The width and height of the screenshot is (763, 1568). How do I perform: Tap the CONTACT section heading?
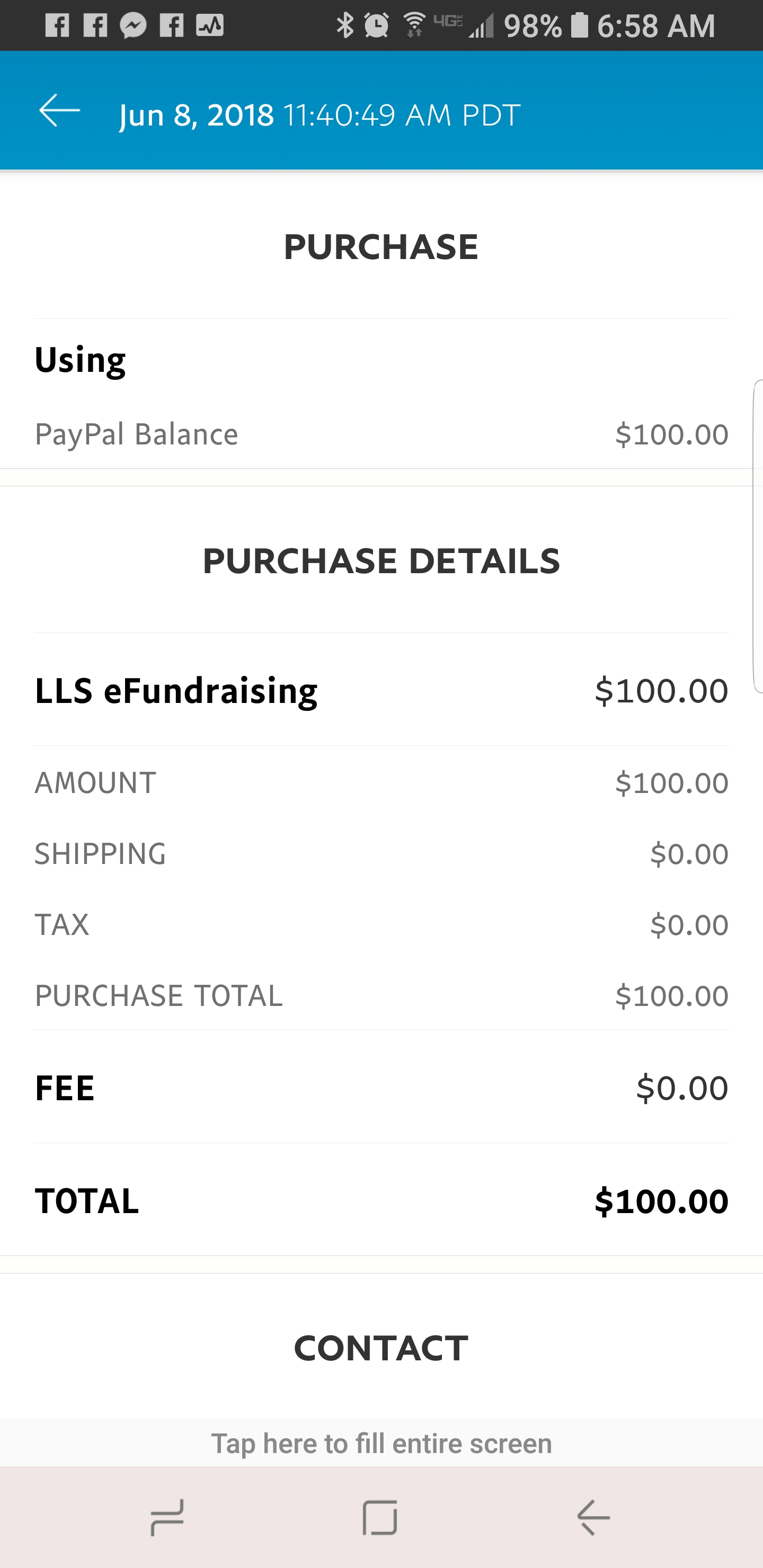tap(381, 1348)
